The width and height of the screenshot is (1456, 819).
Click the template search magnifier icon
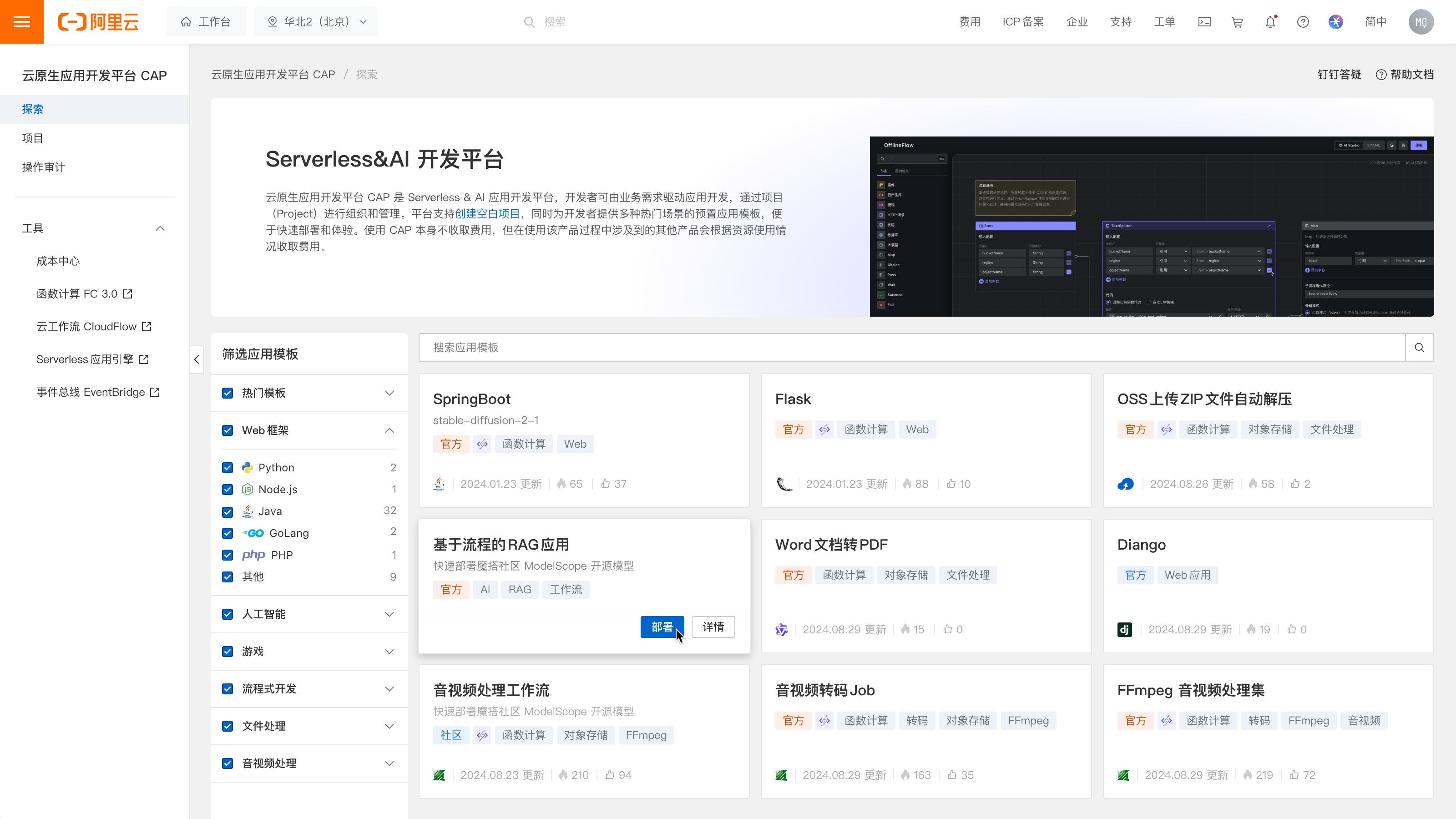[1419, 348]
